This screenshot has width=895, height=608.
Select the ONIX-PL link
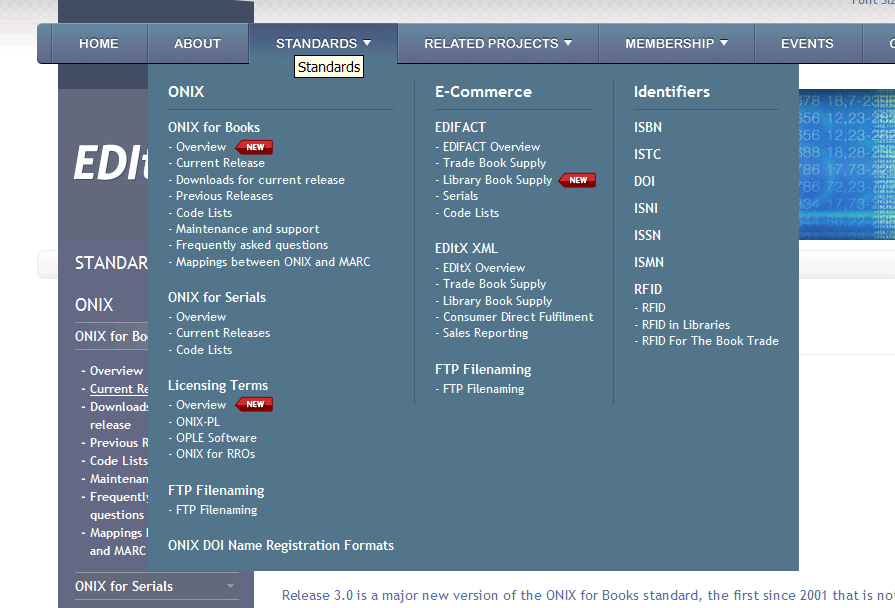tap(198, 422)
